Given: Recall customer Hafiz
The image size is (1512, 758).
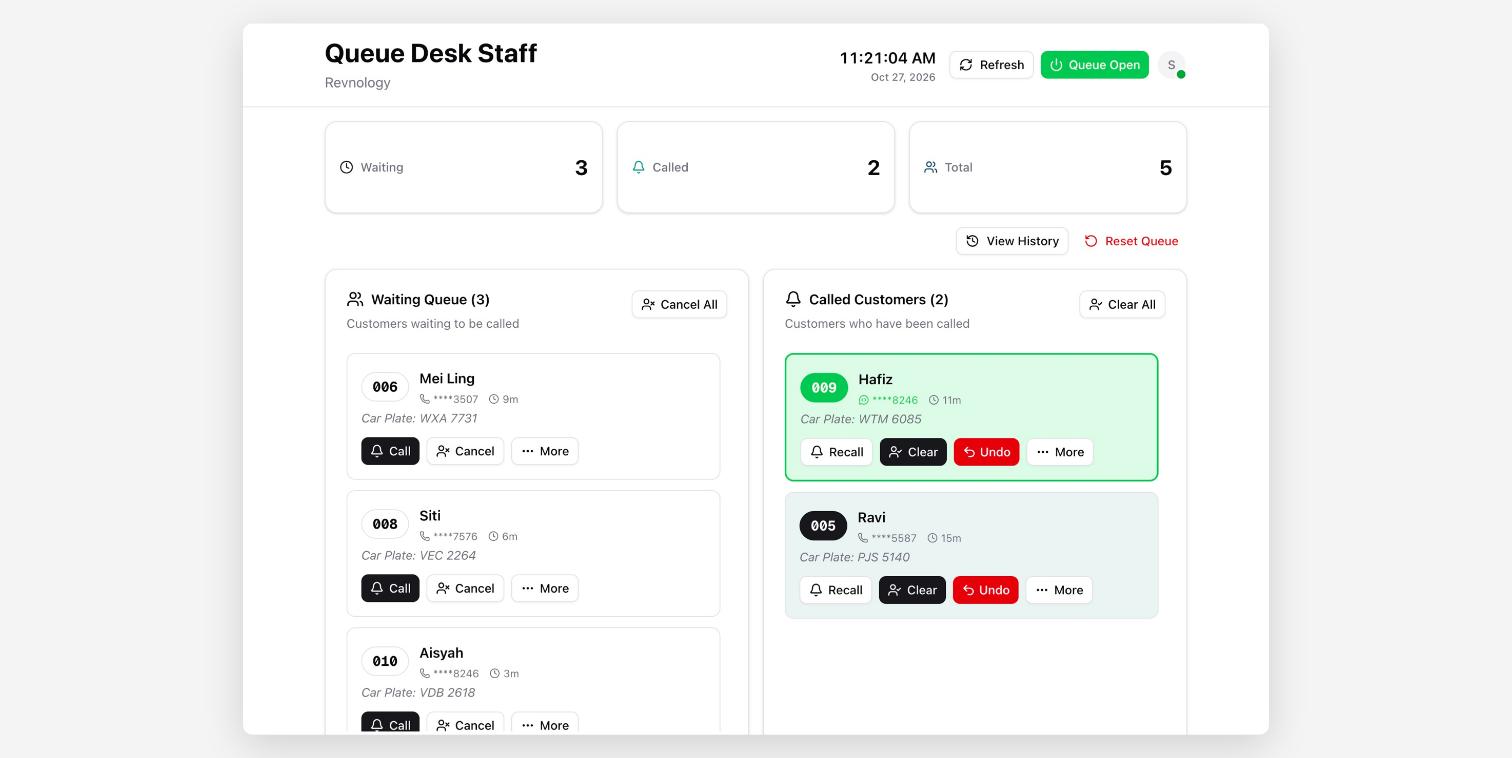Looking at the screenshot, I should [x=836, y=452].
